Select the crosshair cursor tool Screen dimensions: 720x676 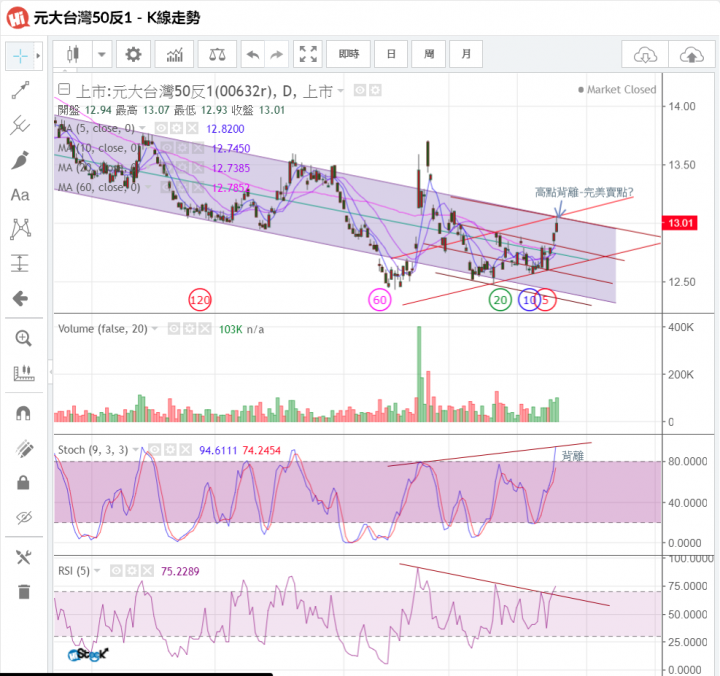click(x=20, y=56)
